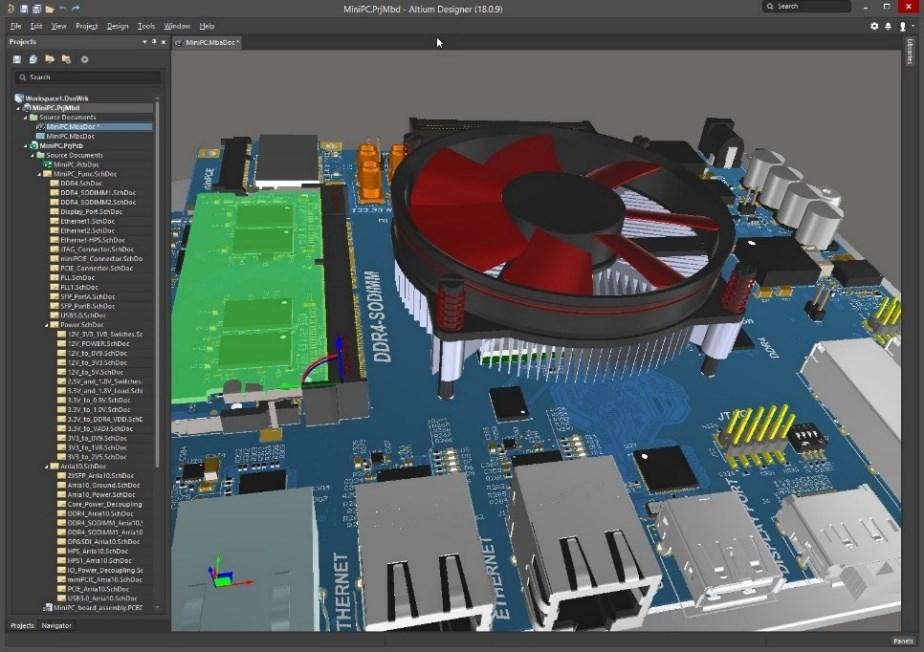
Task: Open the Window menu
Action: pyautogui.click(x=177, y=26)
